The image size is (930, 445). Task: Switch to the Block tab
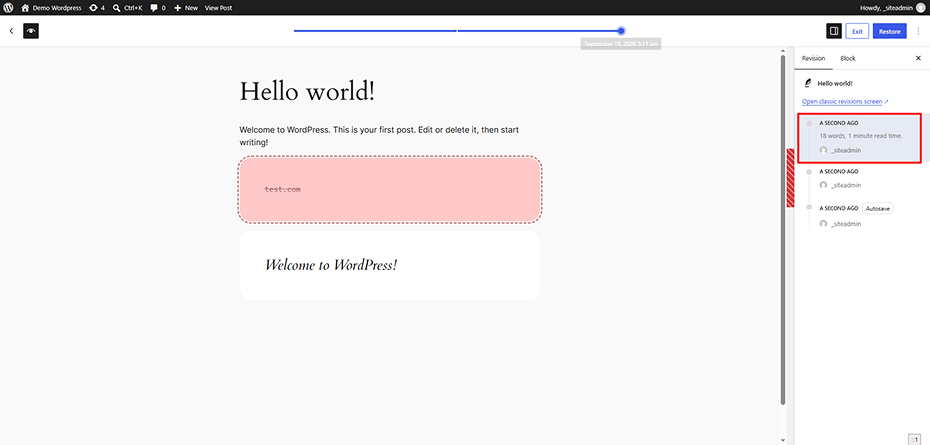[848, 58]
